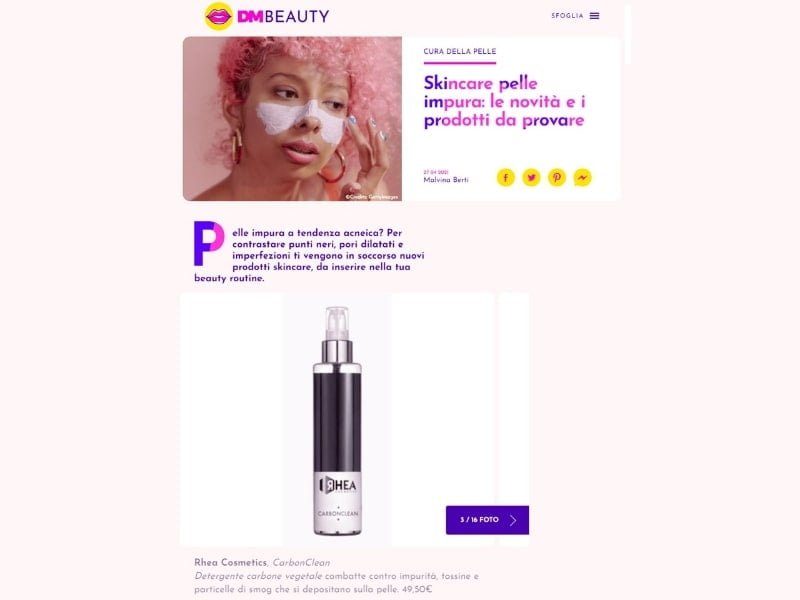Open the article headline Skincare pelle impura
This screenshot has width=800, height=600.
505,102
